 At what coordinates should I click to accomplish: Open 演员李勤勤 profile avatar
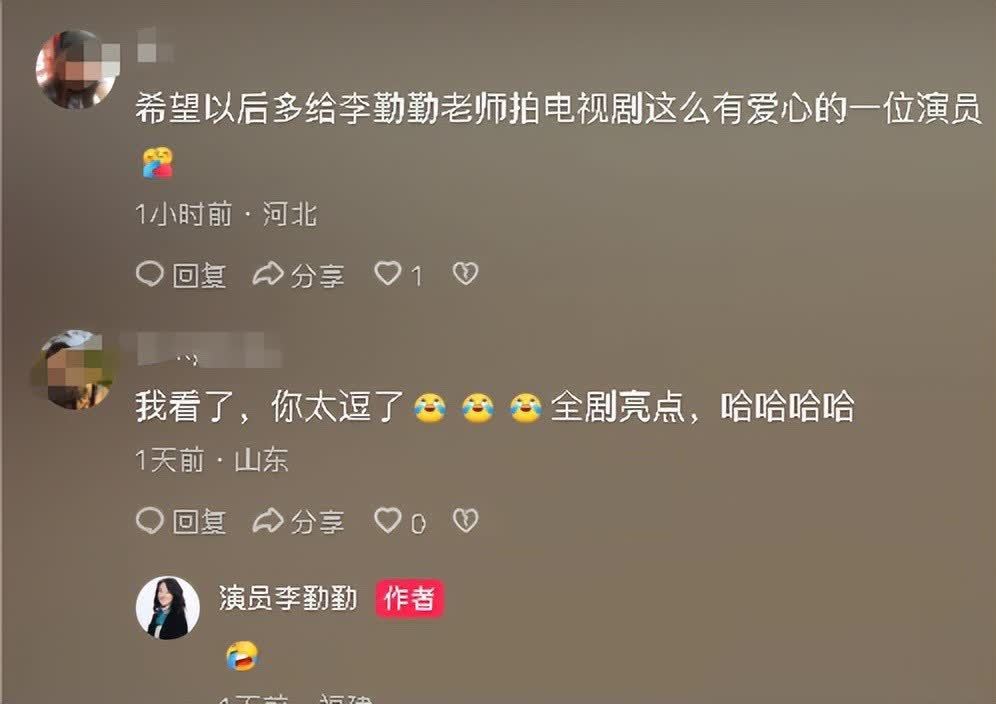[168, 608]
